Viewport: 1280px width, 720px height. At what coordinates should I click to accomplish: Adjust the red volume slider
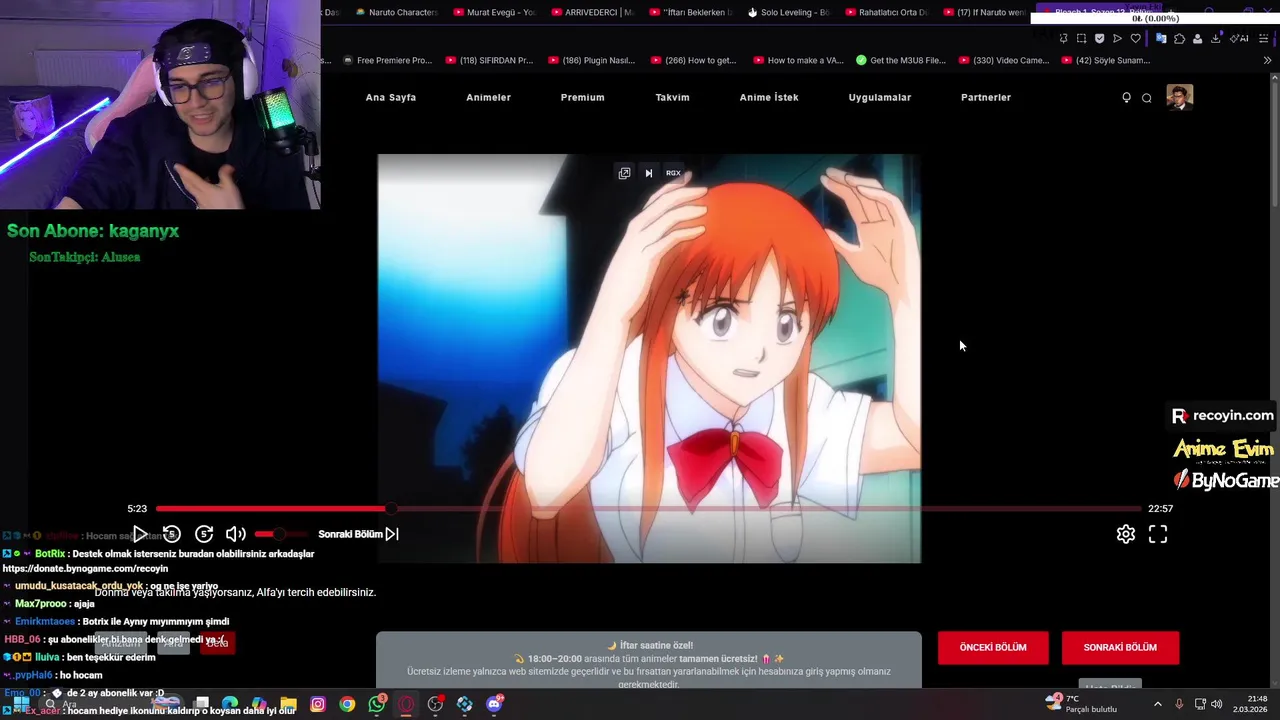pos(280,534)
